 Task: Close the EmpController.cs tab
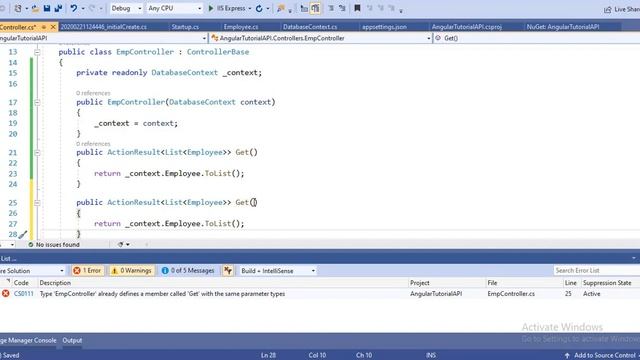[x=53, y=27]
